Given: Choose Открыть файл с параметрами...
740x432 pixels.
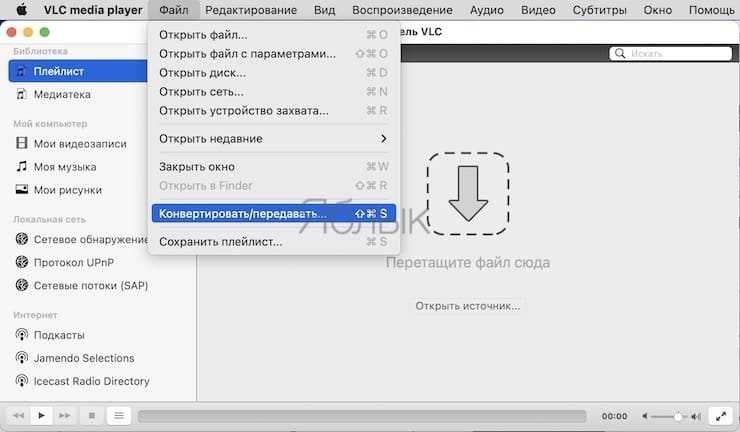Looking at the screenshot, I should 274,54.
